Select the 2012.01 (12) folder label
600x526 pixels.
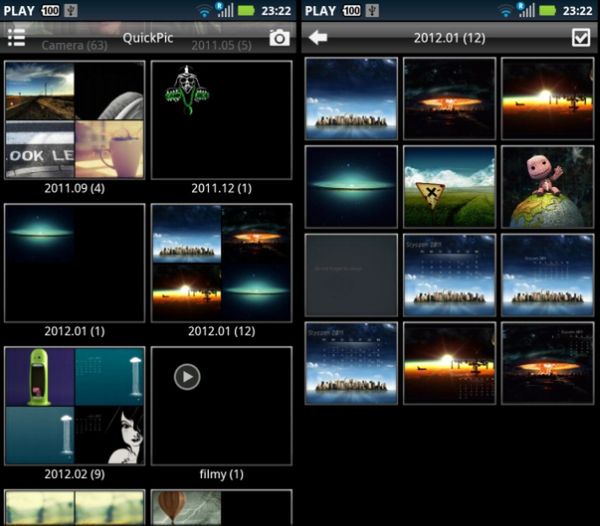coord(222,331)
